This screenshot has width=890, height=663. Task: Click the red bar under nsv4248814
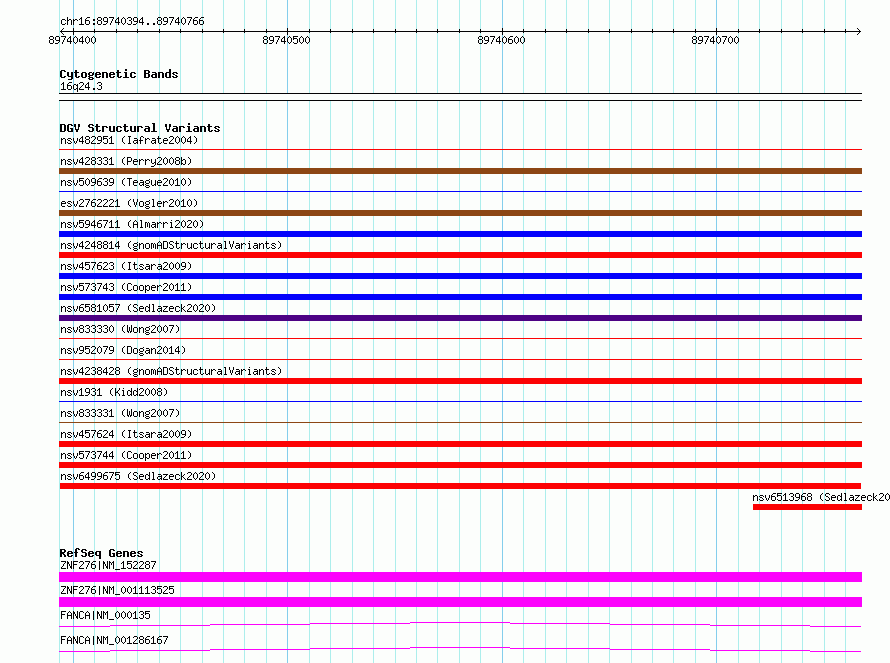coord(460,255)
